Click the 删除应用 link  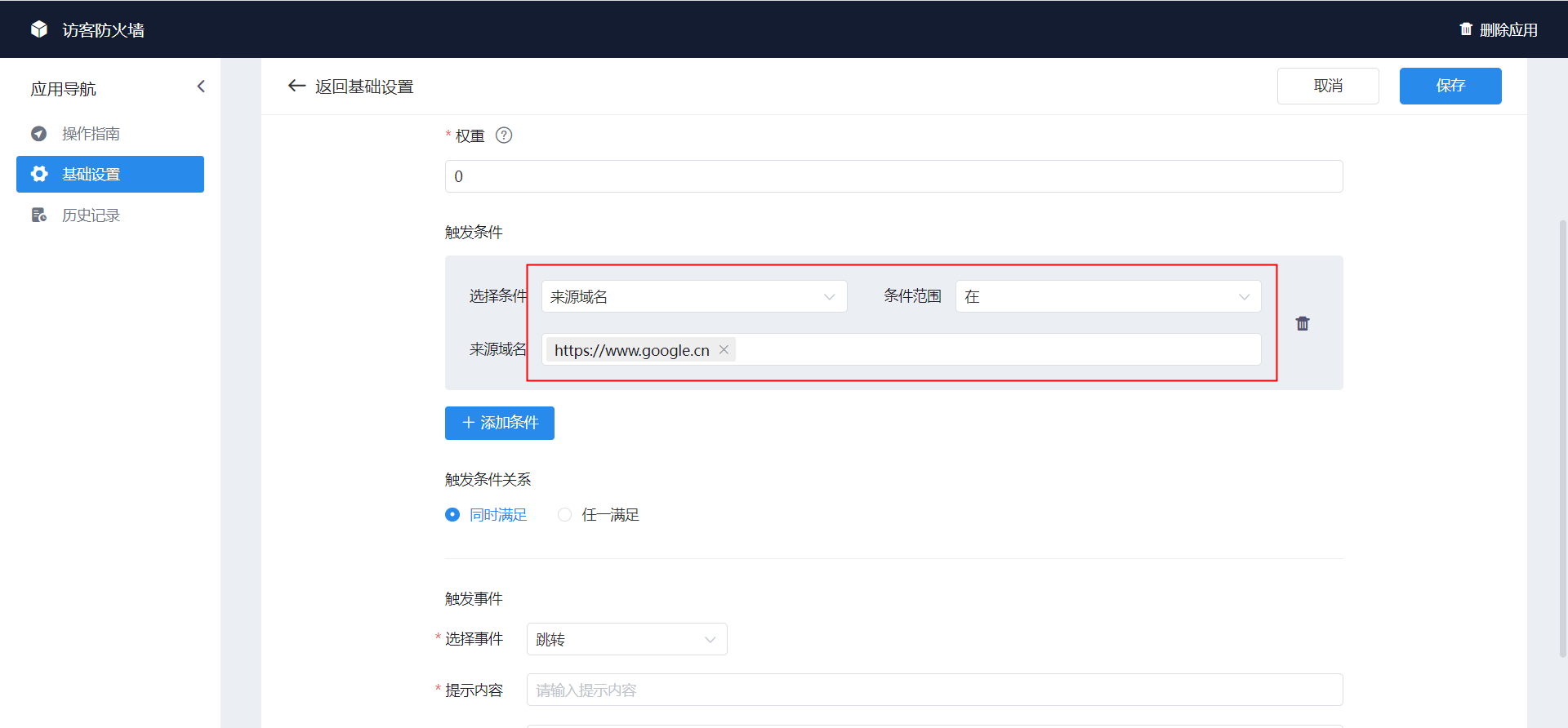1499,29
